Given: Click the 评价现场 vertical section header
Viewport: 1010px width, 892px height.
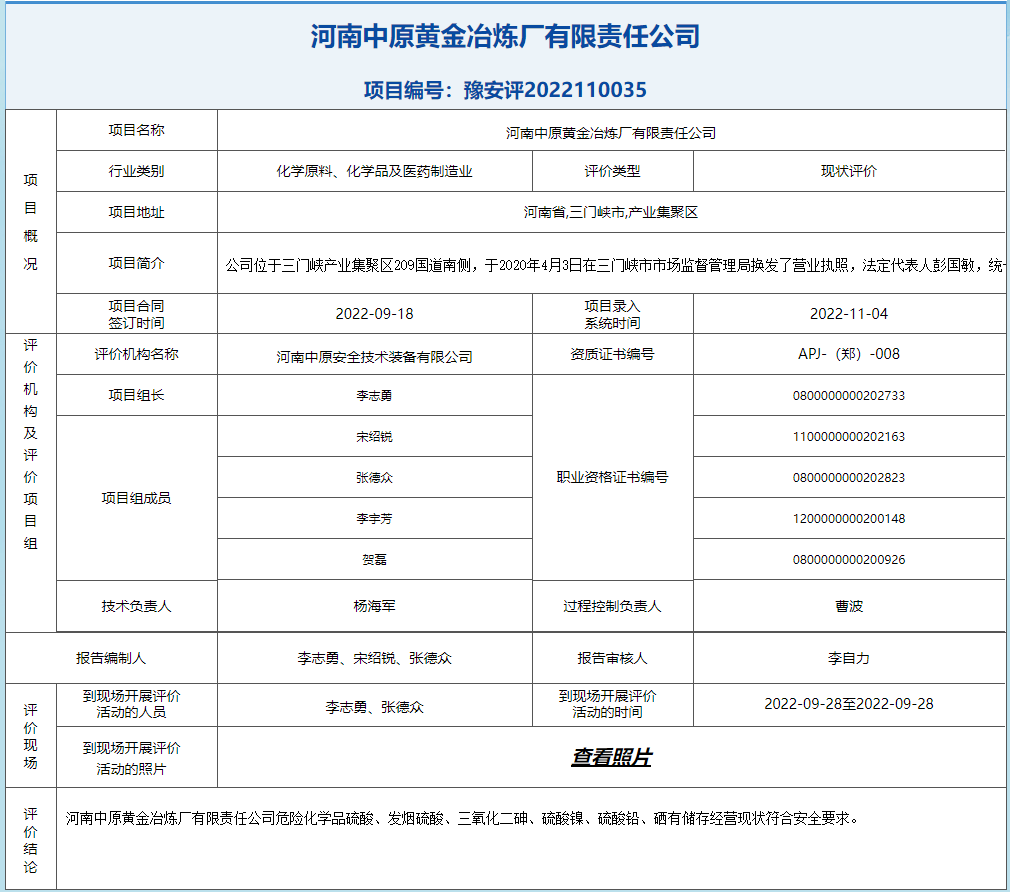Looking at the screenshot, I should point(31,737).
